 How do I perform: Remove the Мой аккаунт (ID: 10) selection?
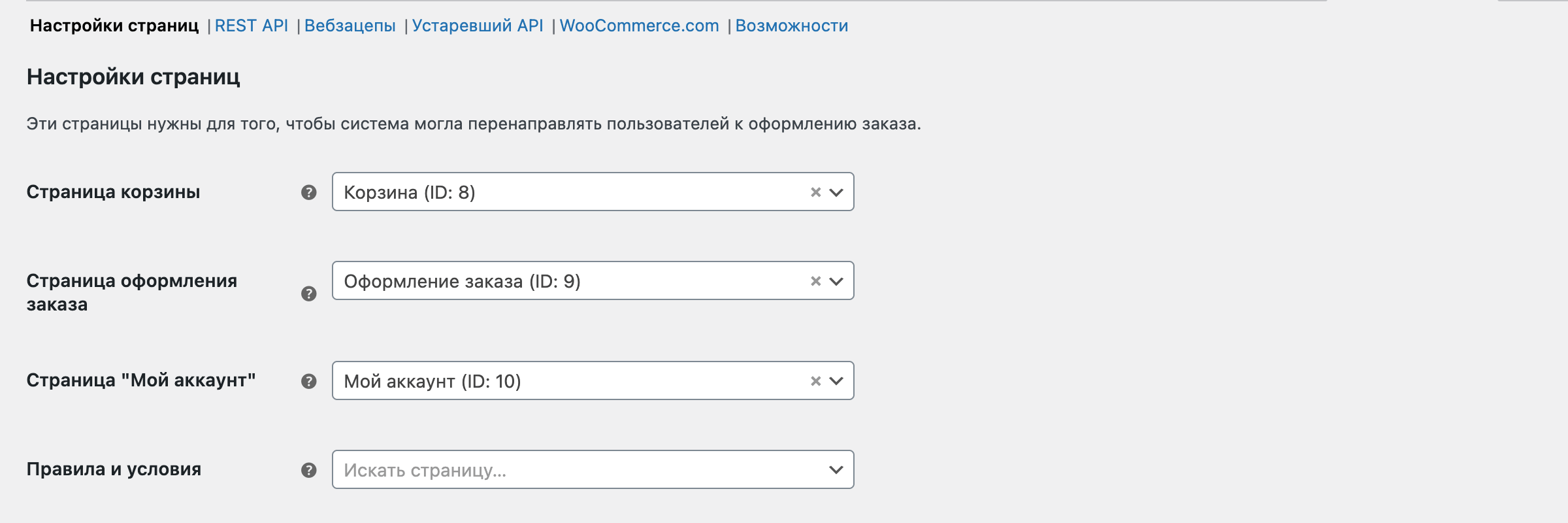click(815, 381)
